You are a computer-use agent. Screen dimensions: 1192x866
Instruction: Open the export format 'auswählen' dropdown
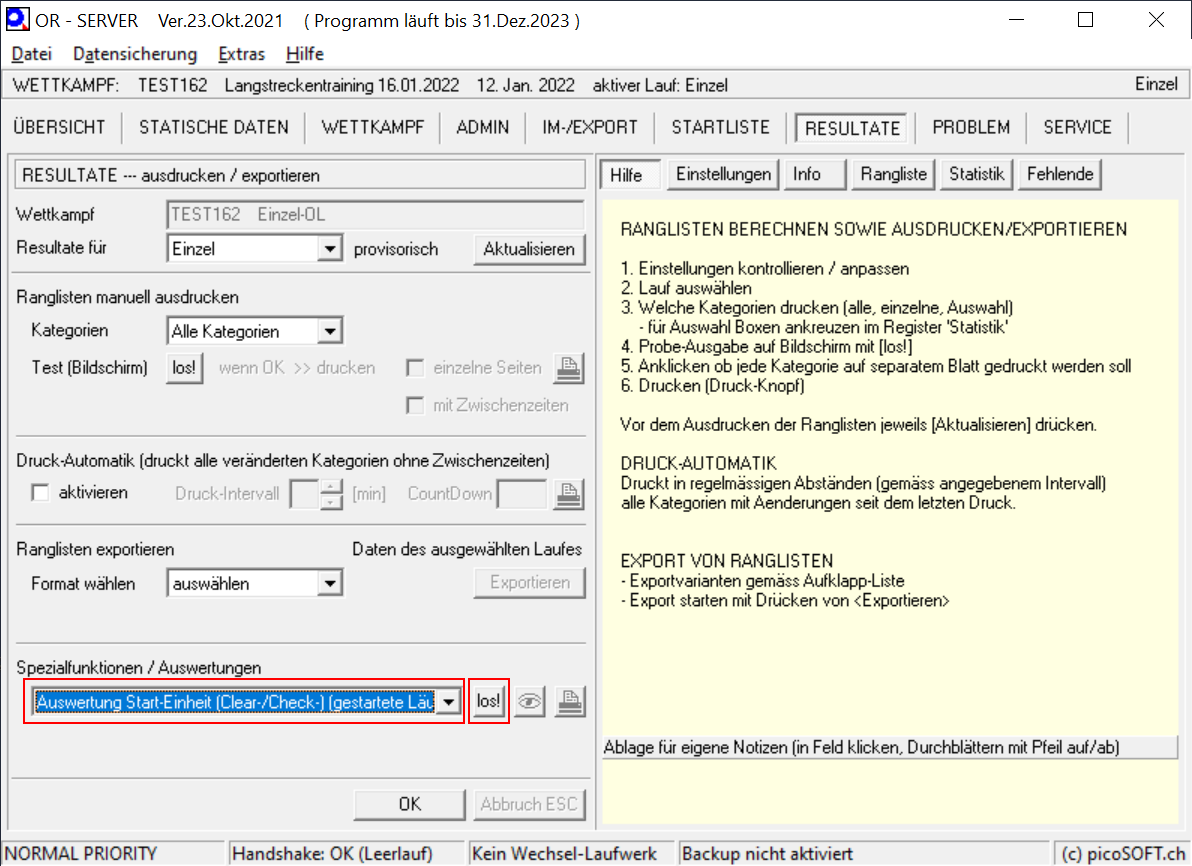coord(330,583)
